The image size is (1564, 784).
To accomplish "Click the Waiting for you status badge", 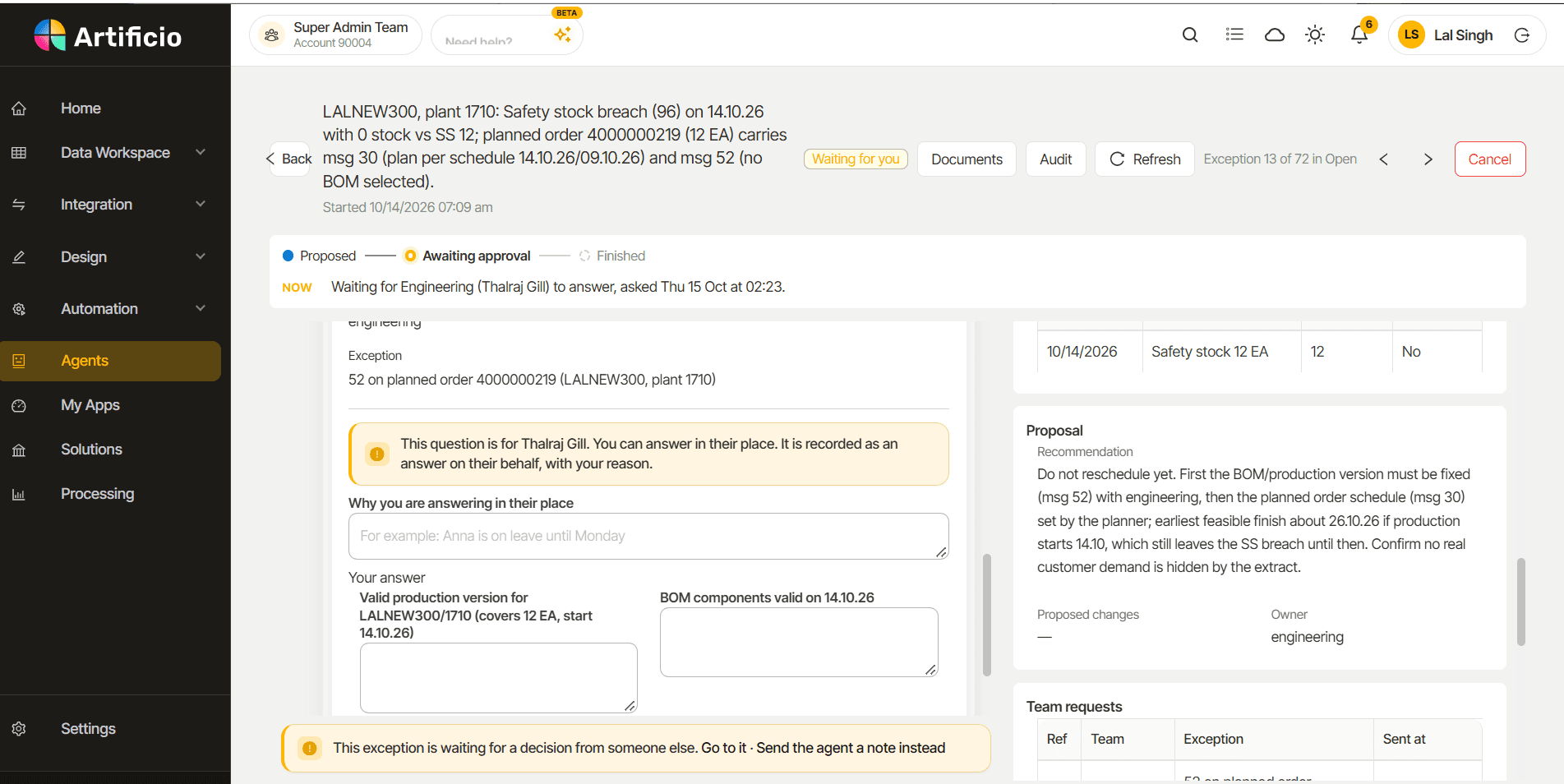I will click(856, 159).
